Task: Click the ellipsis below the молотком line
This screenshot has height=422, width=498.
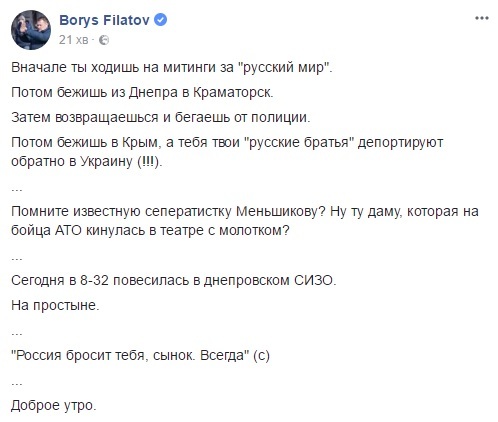Action: click(17, 258)
